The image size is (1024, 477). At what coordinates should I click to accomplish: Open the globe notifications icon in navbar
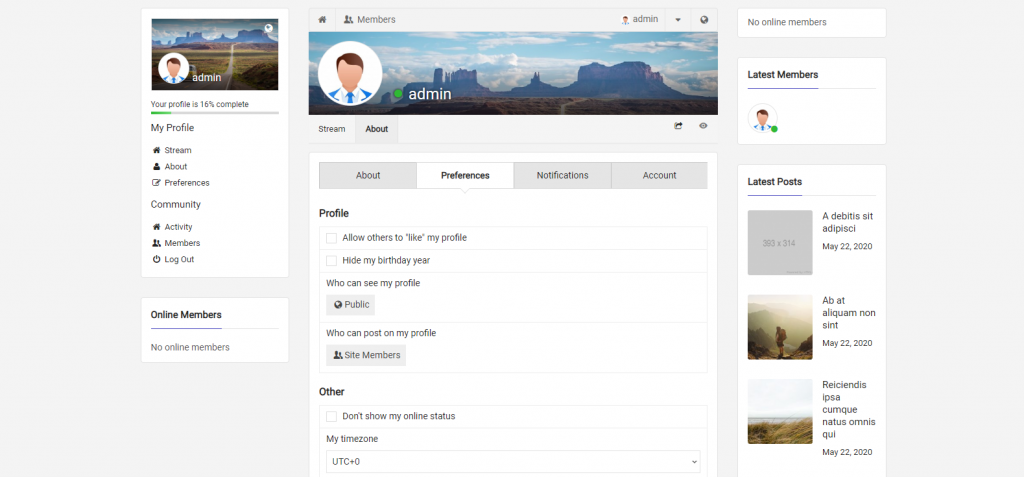(704, 20)
